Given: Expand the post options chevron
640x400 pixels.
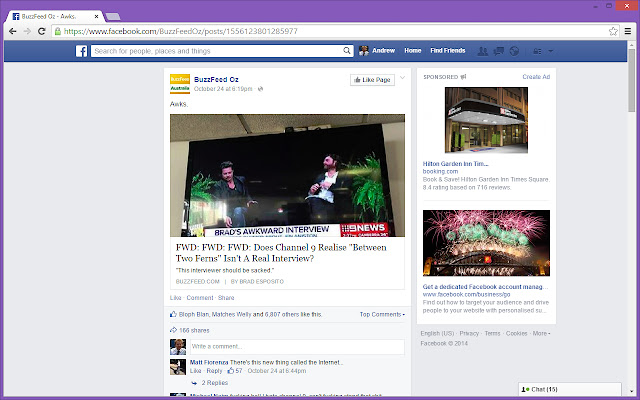Looking at the screenshot, I should point(402,78).
